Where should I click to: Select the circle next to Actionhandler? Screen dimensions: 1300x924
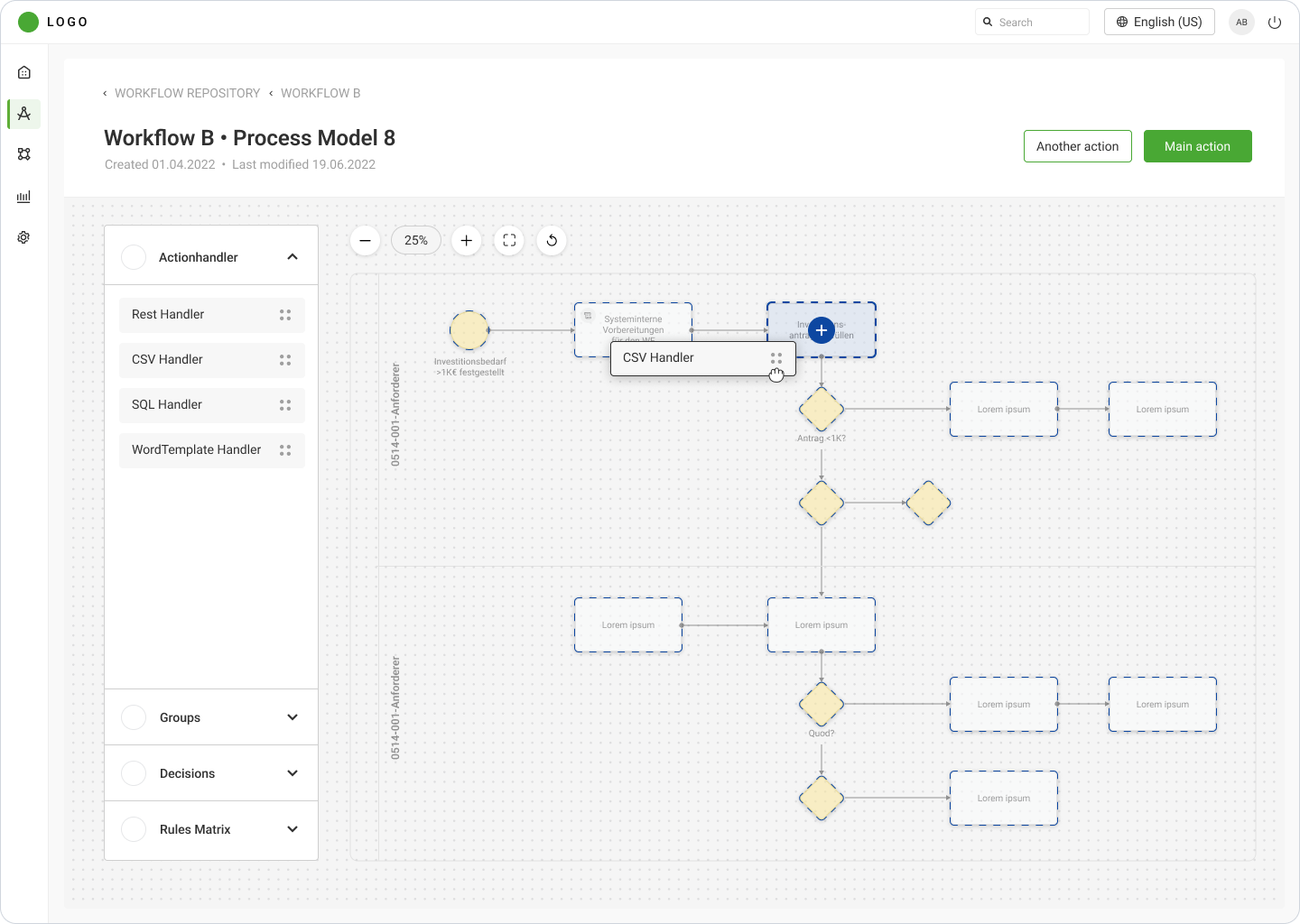point(134,257)
